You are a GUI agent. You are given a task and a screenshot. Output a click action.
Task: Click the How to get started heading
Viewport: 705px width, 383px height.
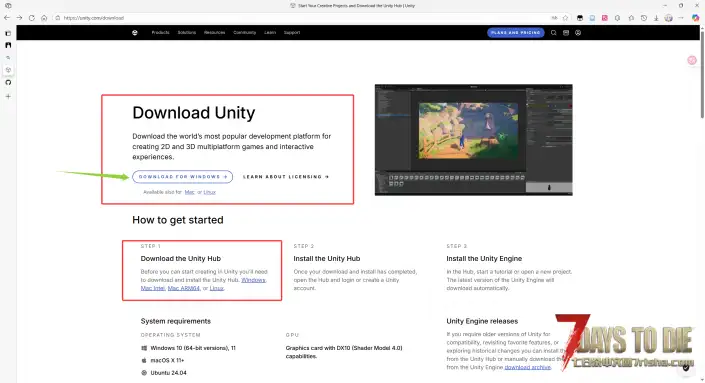178,220
